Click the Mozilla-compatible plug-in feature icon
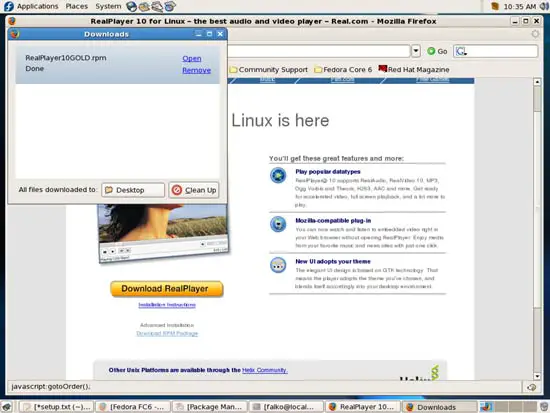Image resolution: width=550 pixels, height=413 pixels. (278, 224)
